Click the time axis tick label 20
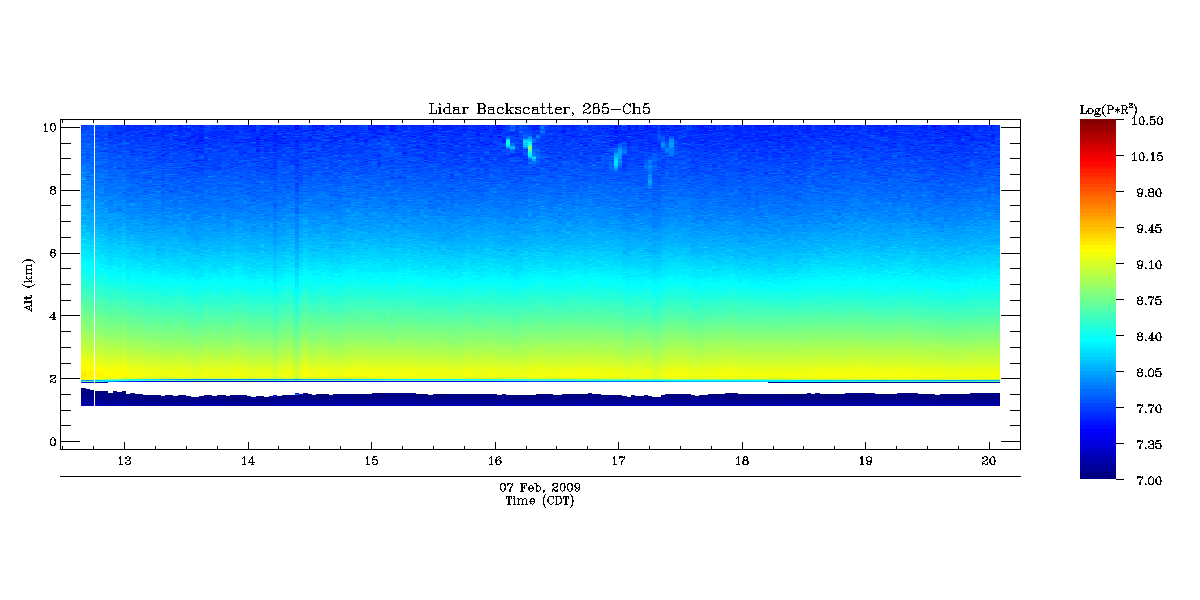1200x600 pixels. click(x=989, y=461)
